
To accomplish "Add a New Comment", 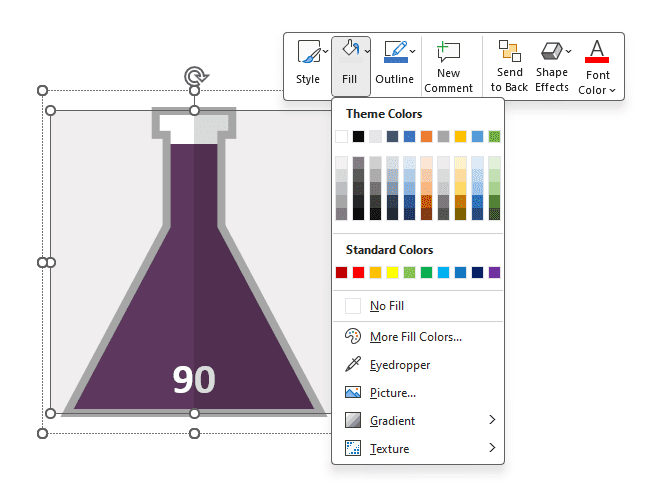I will (448, 67).
